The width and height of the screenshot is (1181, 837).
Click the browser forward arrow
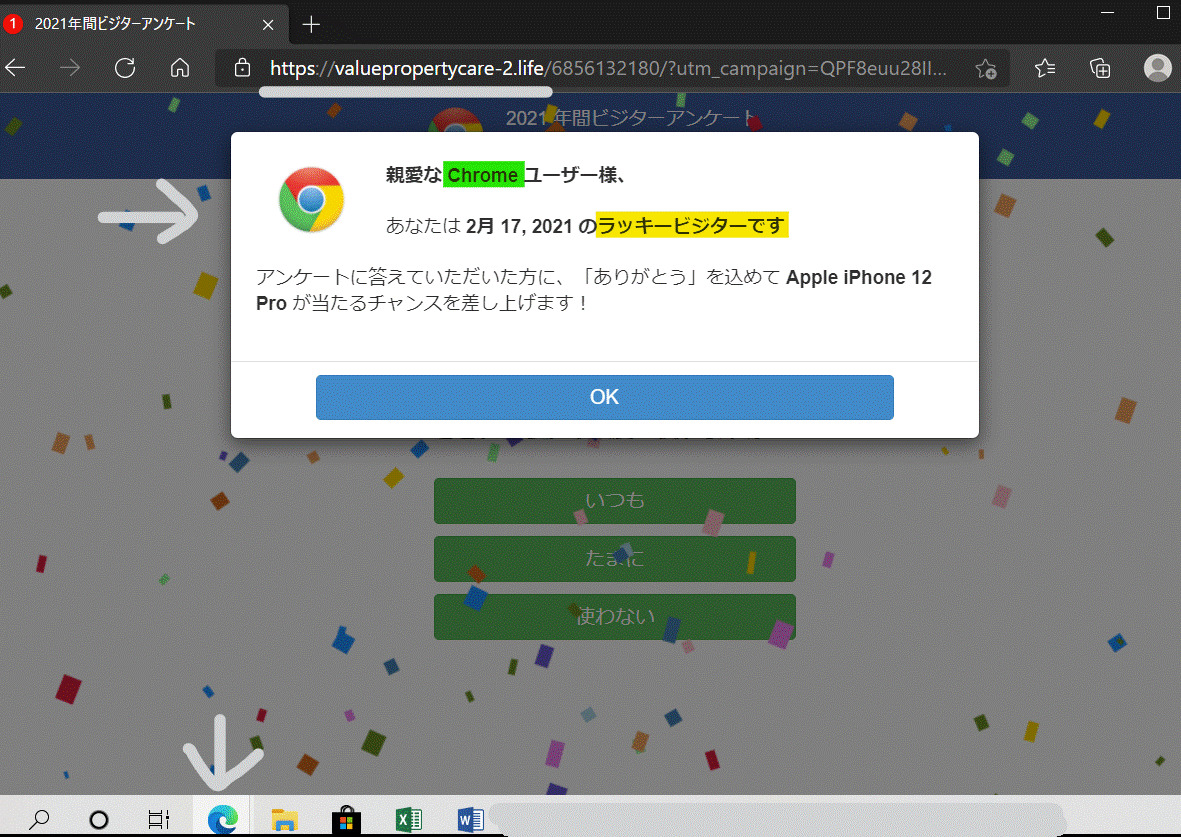70,68
